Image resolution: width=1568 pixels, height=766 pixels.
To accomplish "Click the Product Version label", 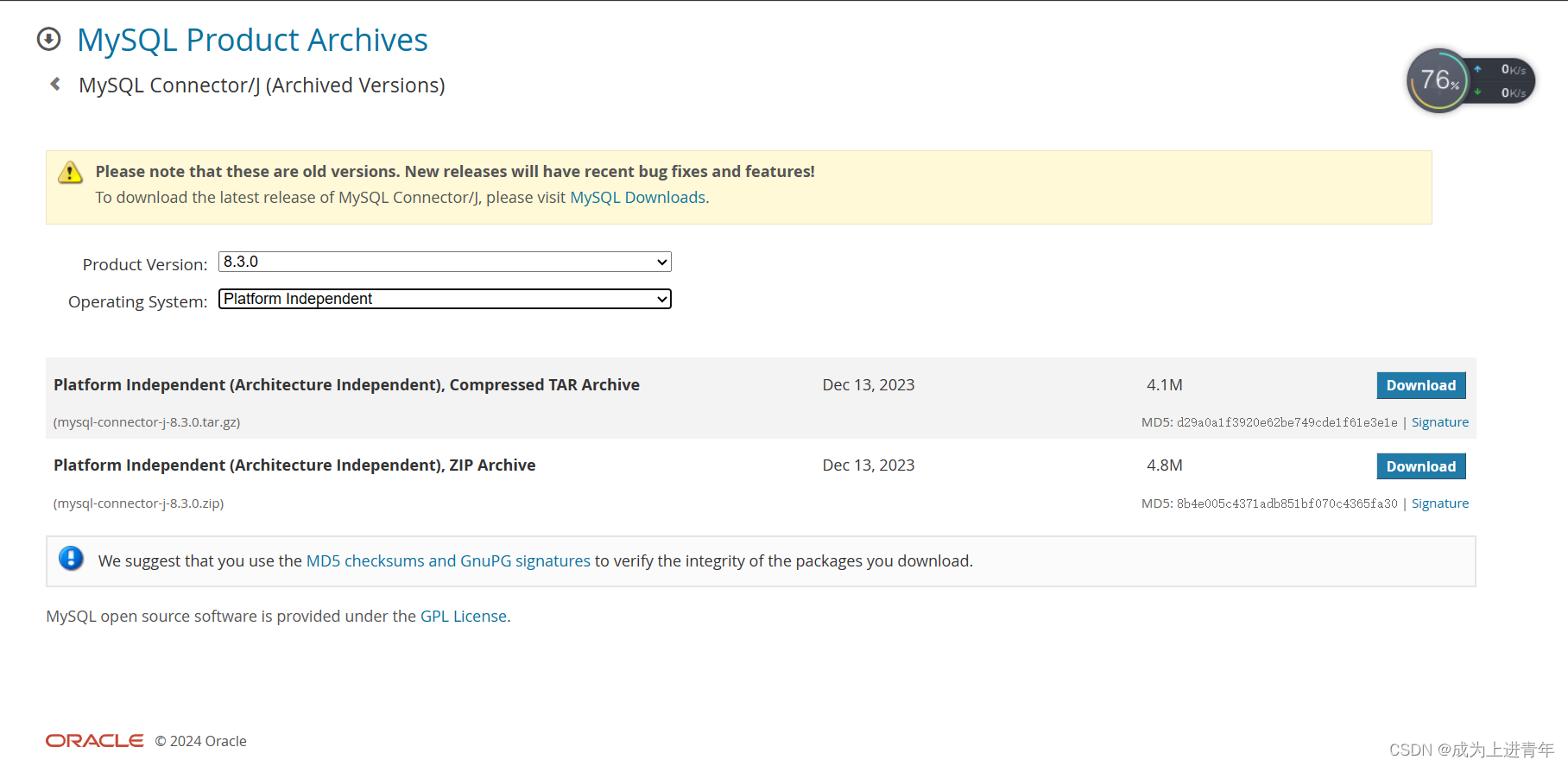I will (x=145, y=265).
